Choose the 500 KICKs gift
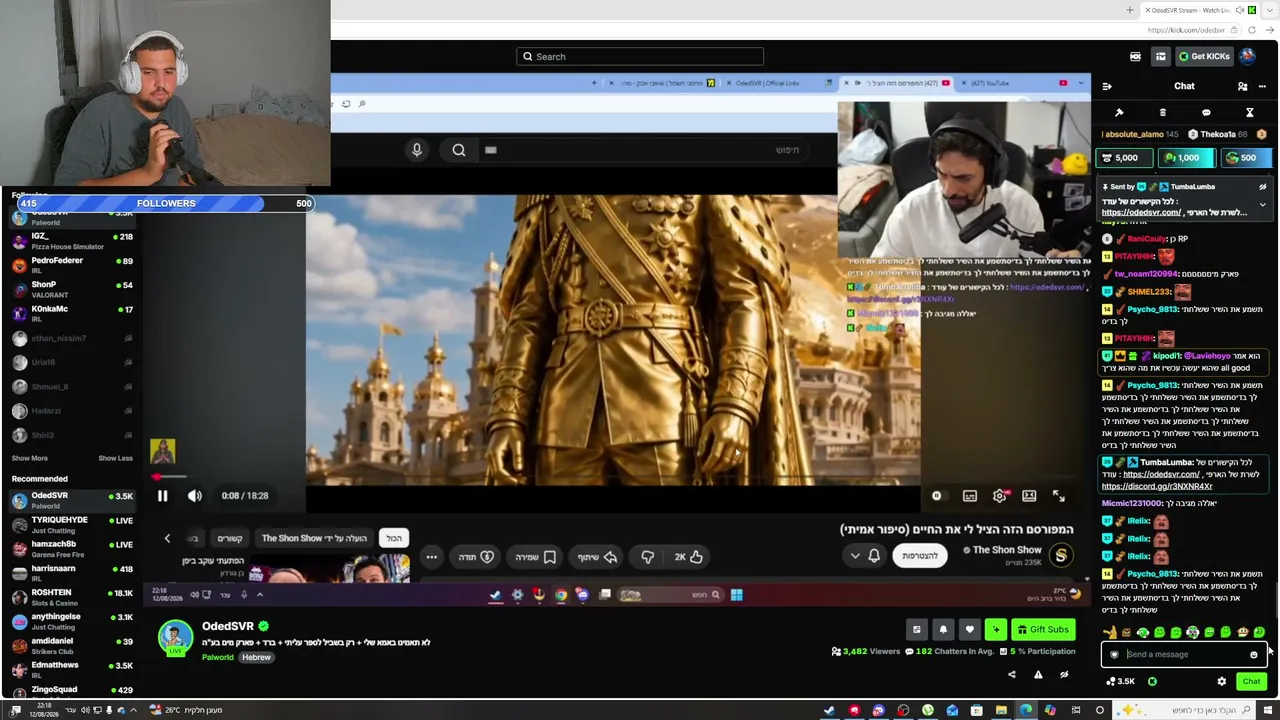Image resolution: width=1280 pixels, height=720 pixels. 1246,158
